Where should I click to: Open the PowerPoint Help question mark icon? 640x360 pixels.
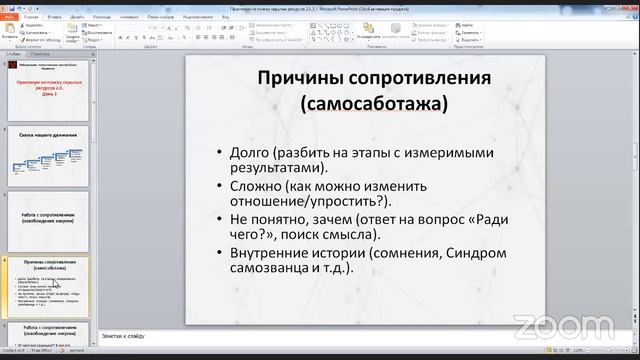[x=635, y=17]
